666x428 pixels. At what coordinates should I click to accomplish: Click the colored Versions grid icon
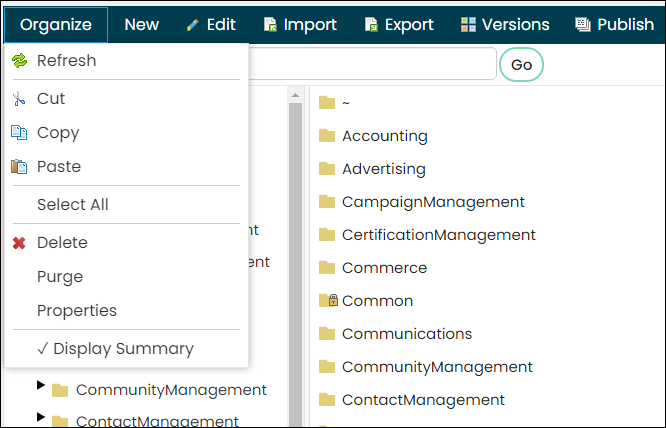468,25
